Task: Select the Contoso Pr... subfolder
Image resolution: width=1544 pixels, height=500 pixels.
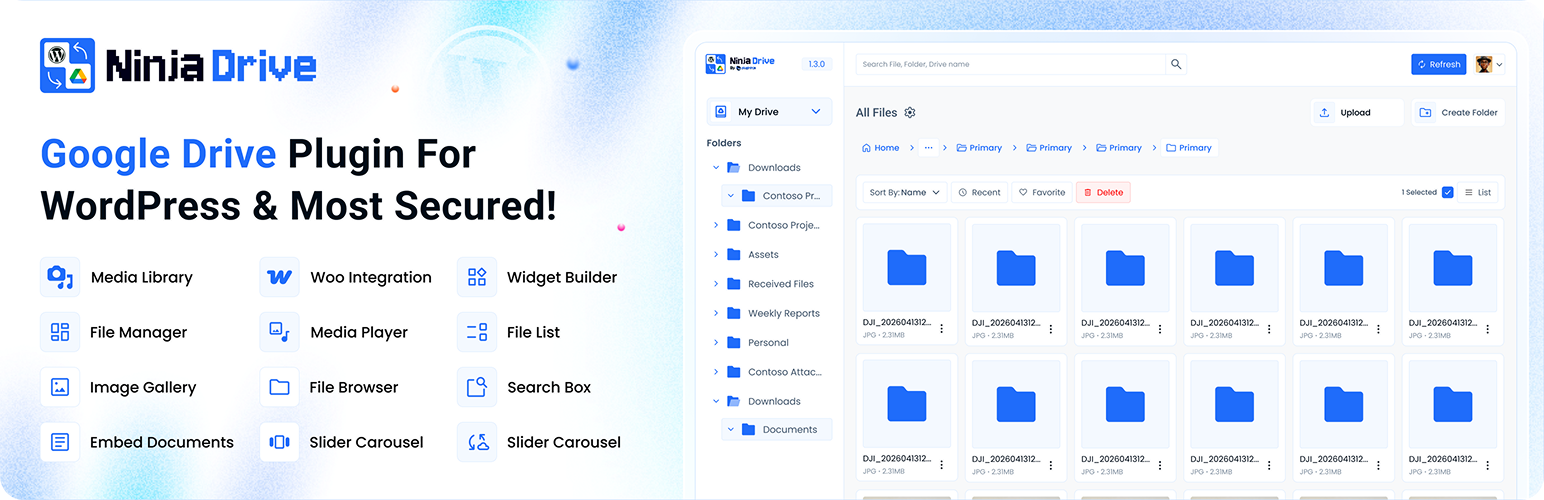Action: click(x=776, y=196)
